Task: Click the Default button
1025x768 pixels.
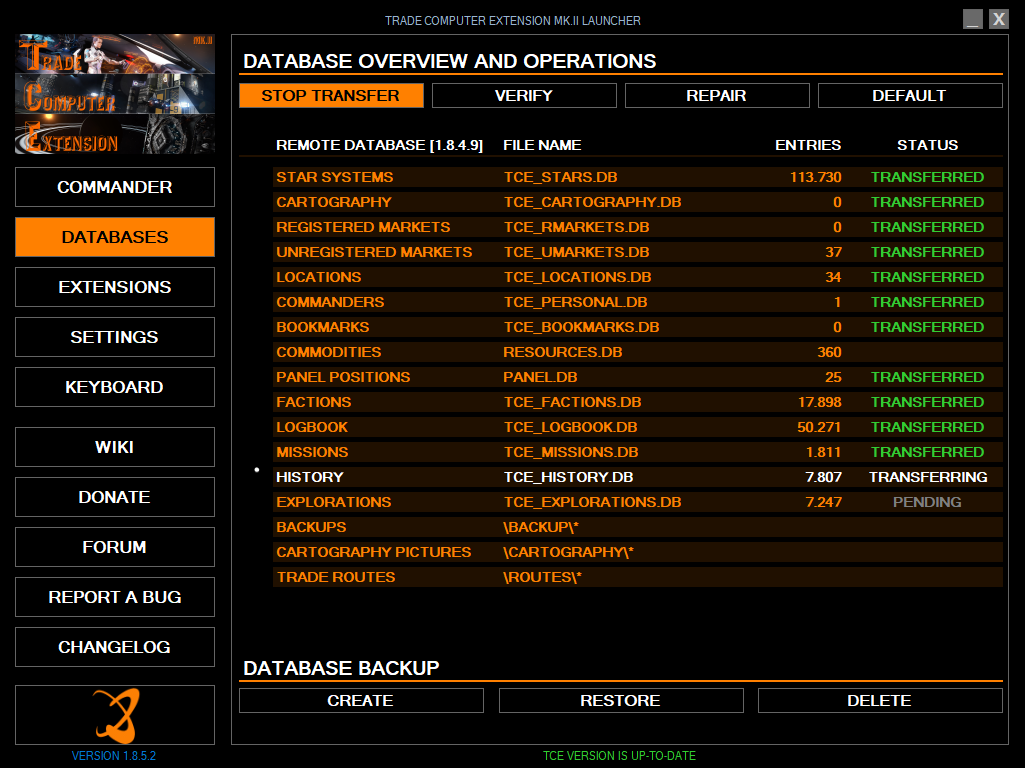Action: click(x=910, y=95)
